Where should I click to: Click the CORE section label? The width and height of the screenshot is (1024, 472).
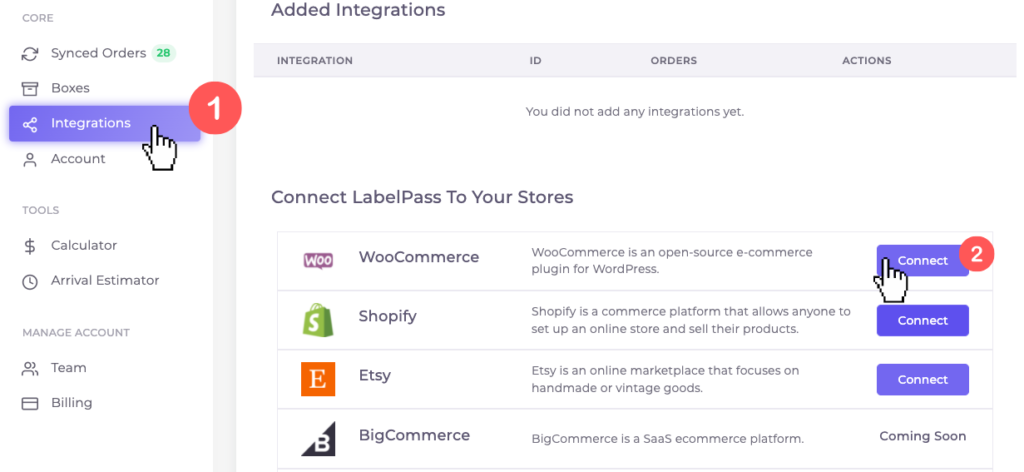pos(38,18)
